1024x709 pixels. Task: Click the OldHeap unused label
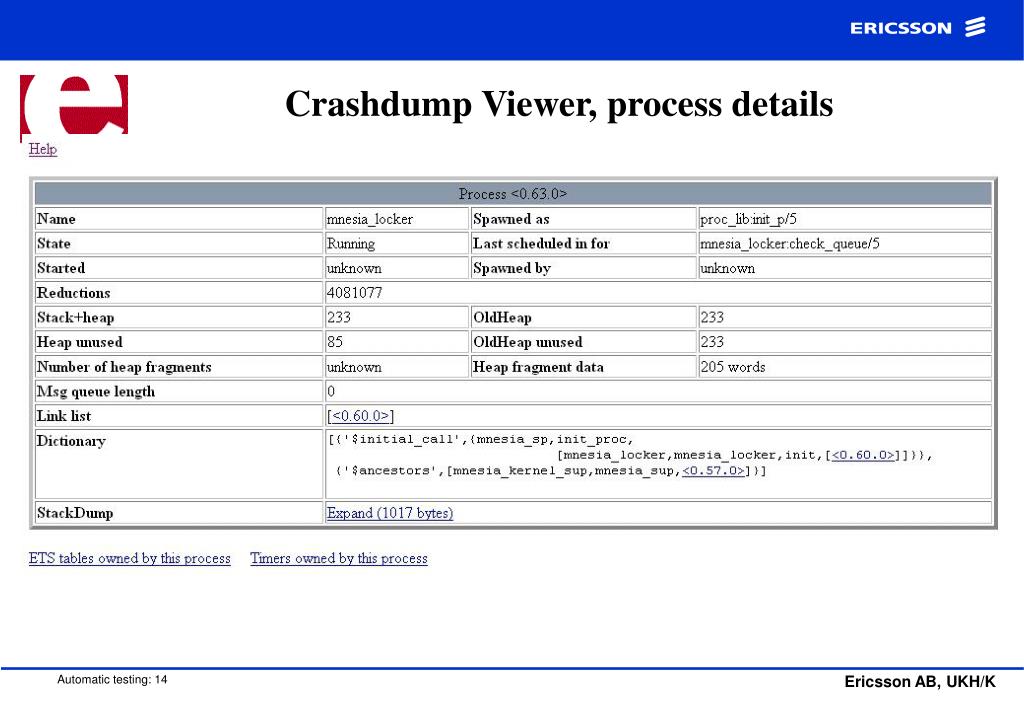528,342
